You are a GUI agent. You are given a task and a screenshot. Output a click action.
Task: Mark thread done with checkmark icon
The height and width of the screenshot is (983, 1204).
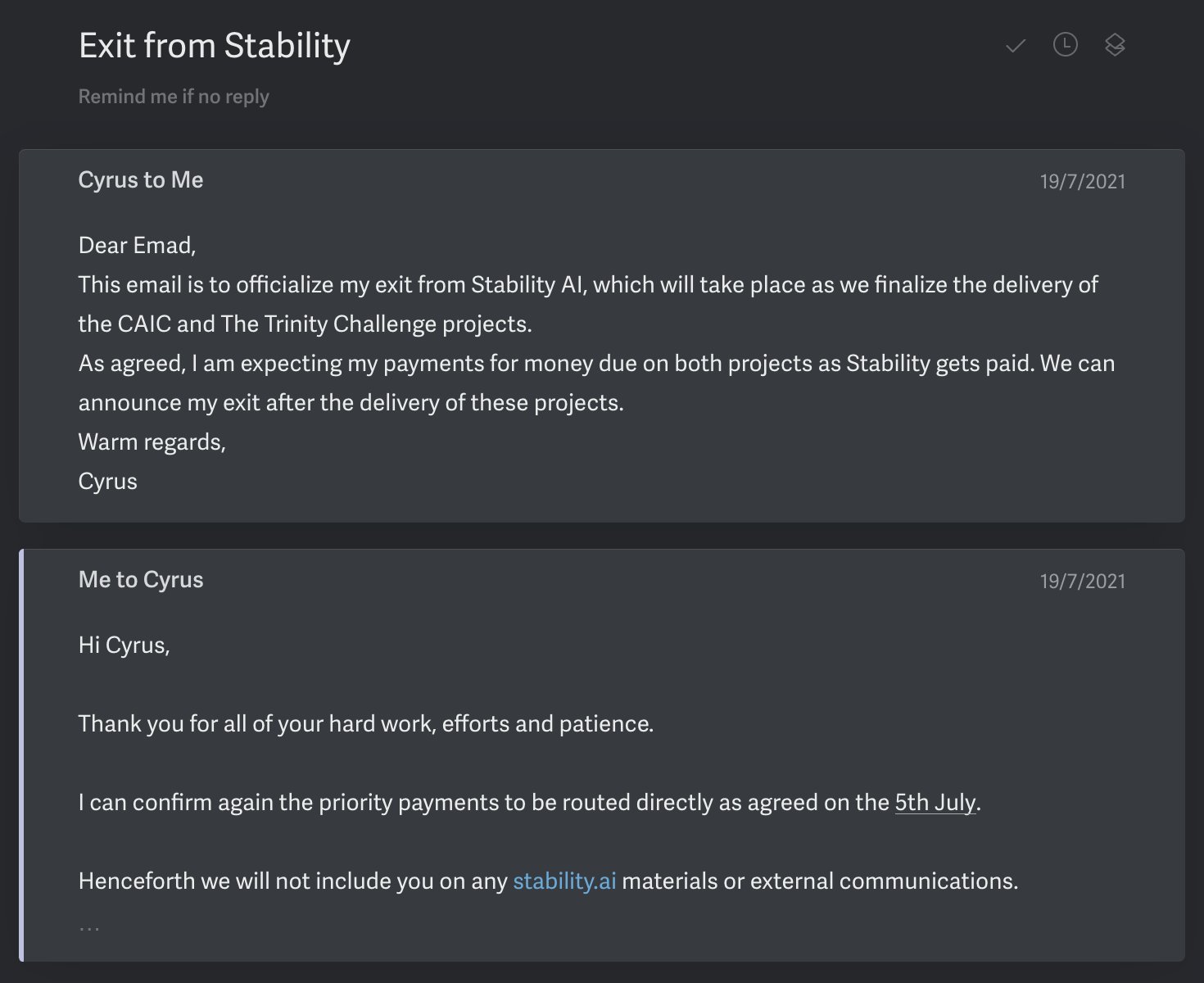pos(1015,46)
